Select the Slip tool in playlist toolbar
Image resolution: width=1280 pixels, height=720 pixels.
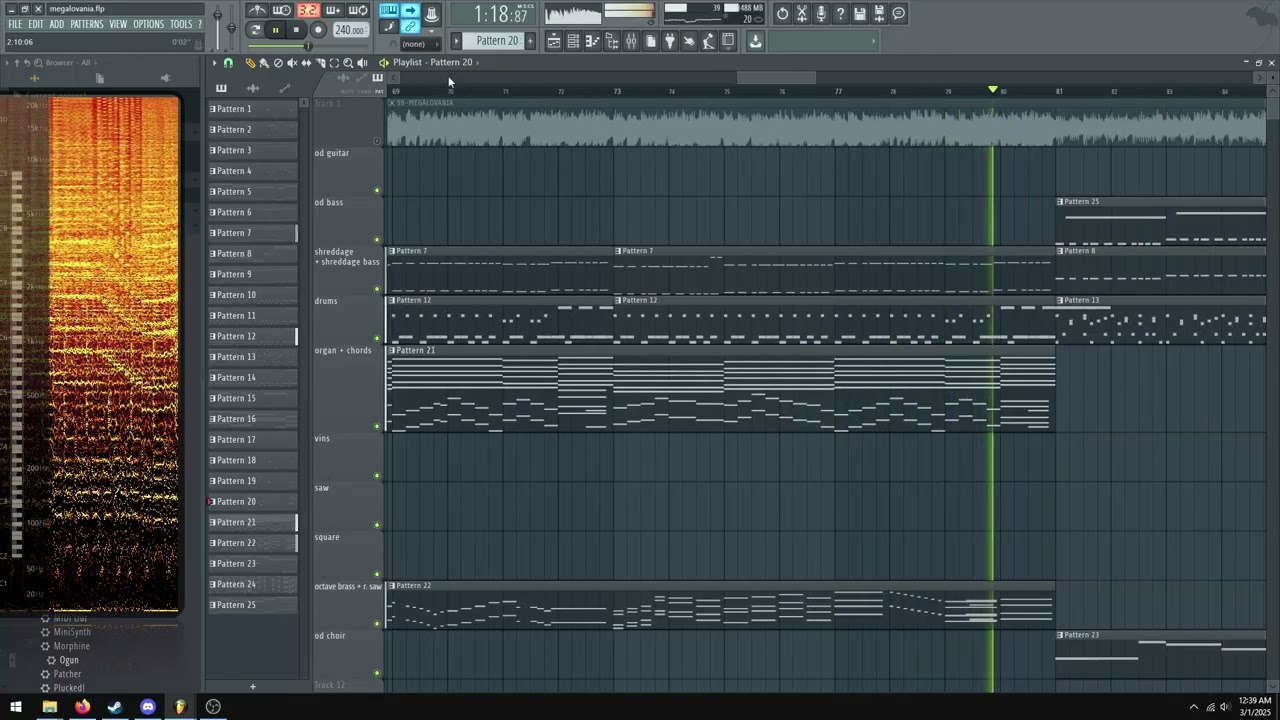306,62
